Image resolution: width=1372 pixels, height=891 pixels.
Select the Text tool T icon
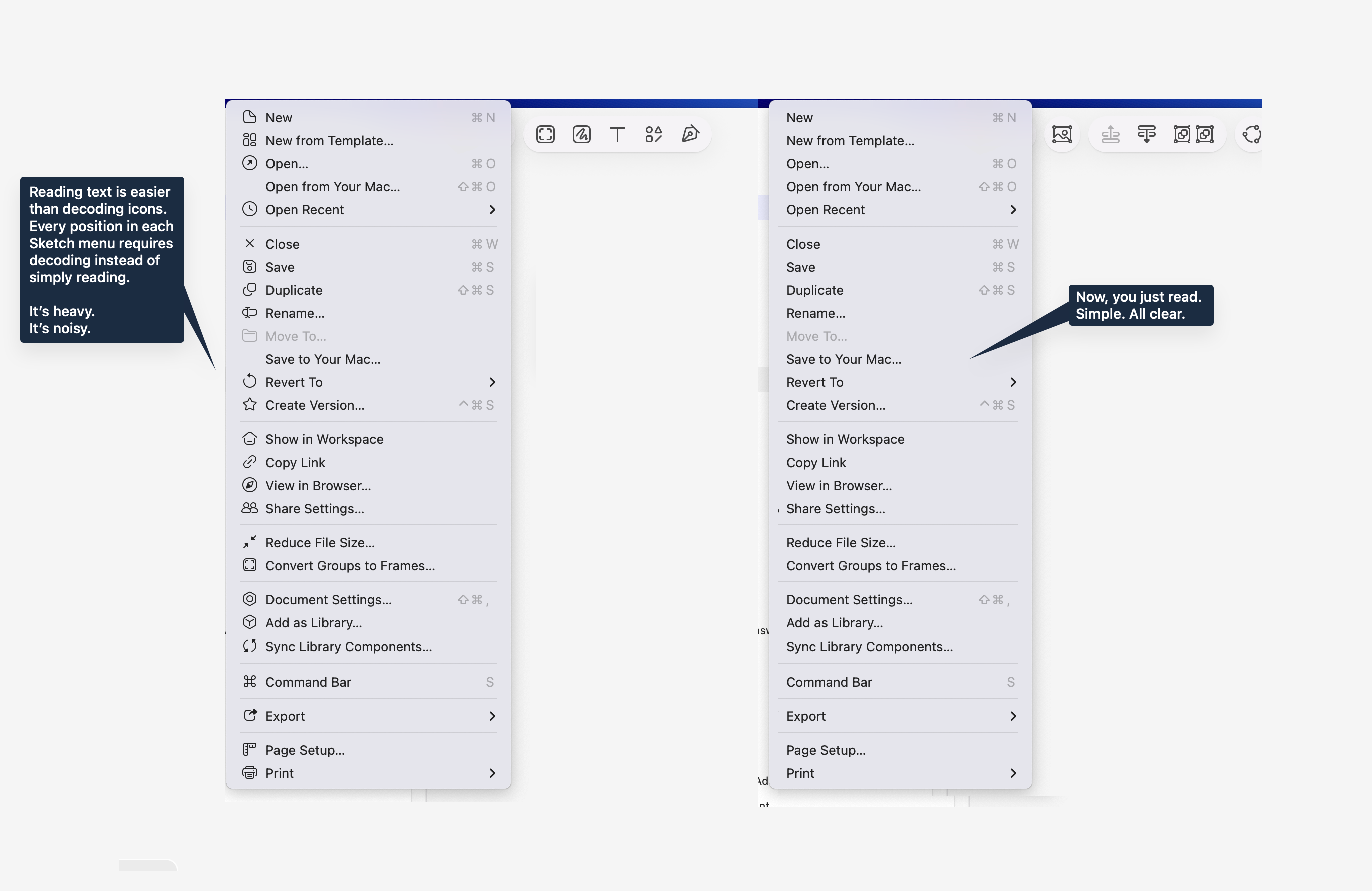coord(617,134)
